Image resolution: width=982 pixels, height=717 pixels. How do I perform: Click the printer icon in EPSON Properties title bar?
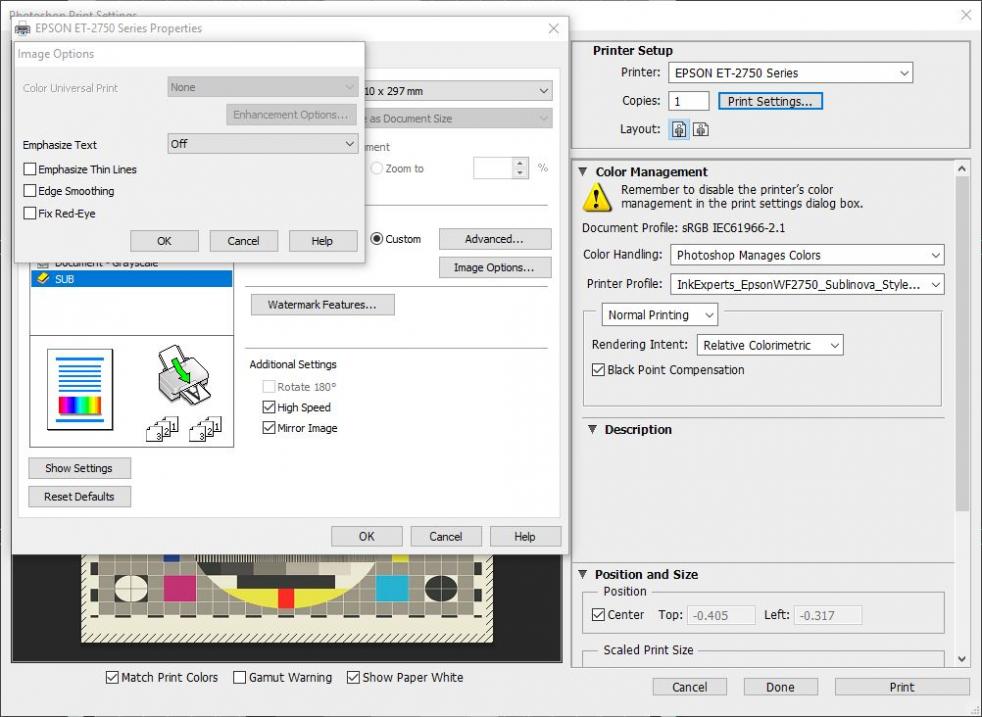pos(23,28)
